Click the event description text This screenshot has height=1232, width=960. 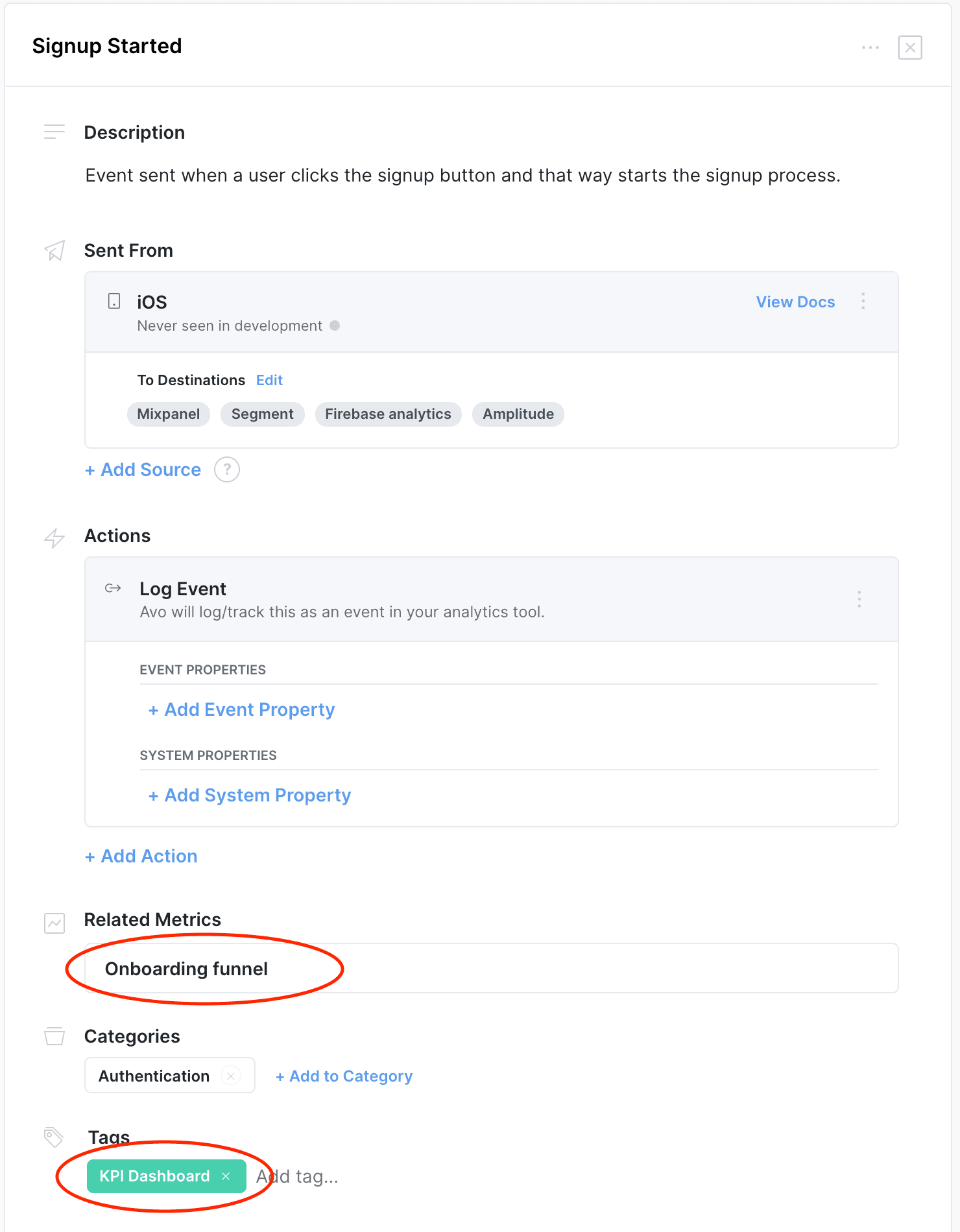click(x=462, y=176)
